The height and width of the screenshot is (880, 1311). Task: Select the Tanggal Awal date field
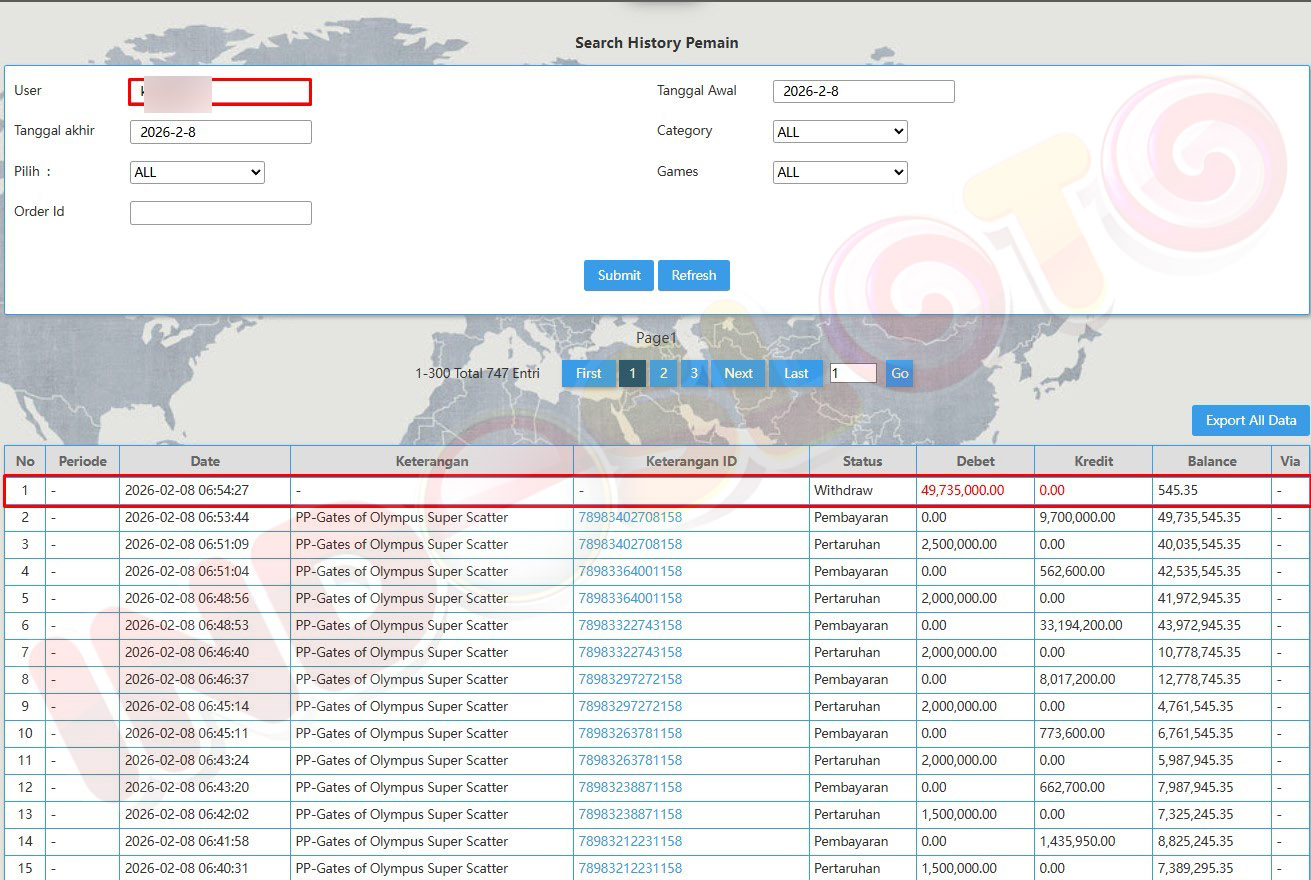tap(863, 92)
